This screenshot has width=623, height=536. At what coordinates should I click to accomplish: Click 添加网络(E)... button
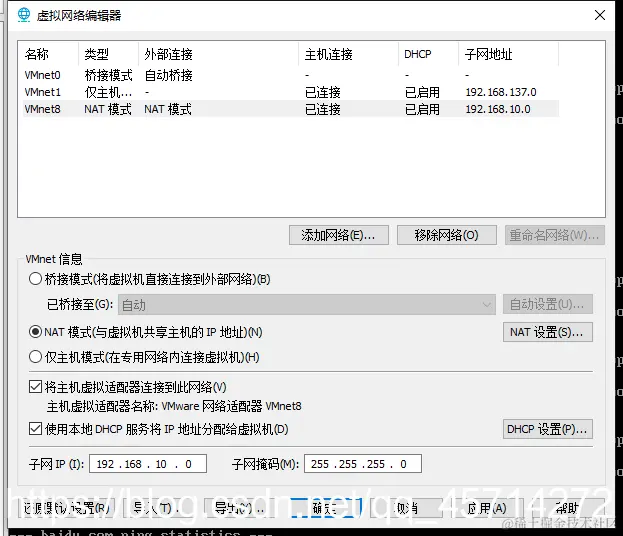(339, 235)
